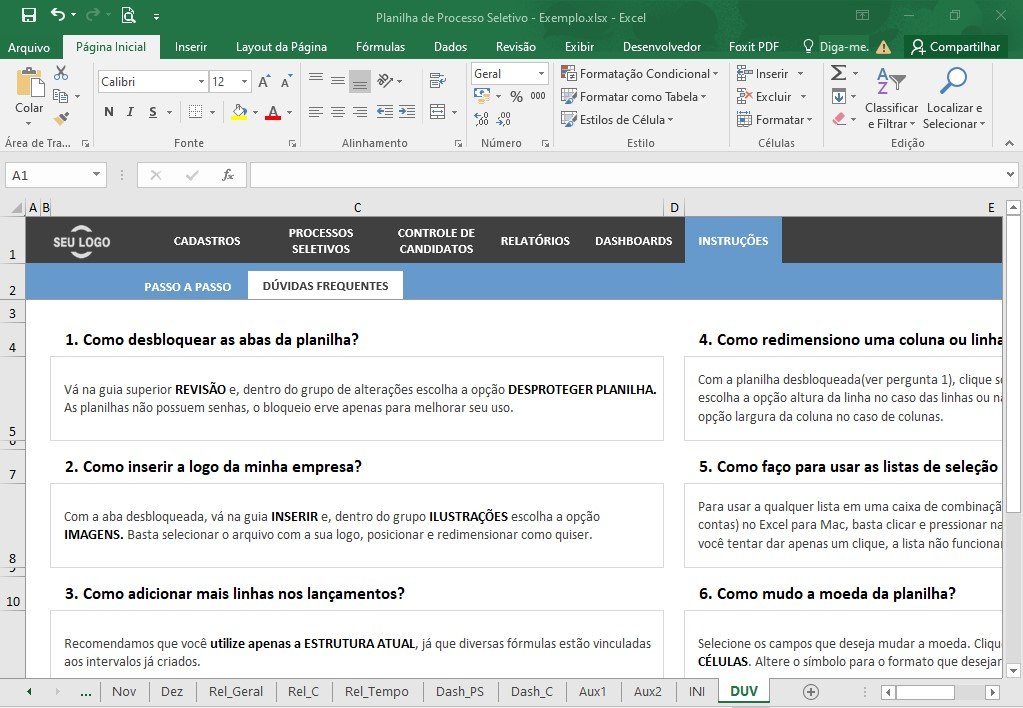Open the Inserir ribbon tab
Image resolution: width=1023 pixels, height=708 pixels.
[x=191, y=47]
